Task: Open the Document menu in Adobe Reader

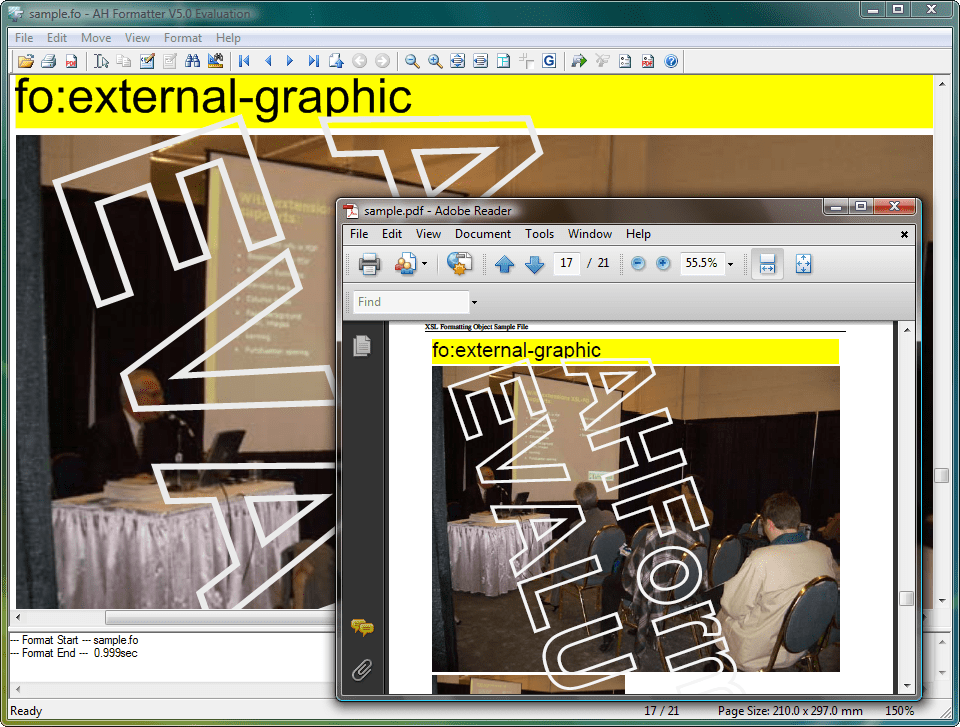Action: pyautogui.click(x=482, y=234)
